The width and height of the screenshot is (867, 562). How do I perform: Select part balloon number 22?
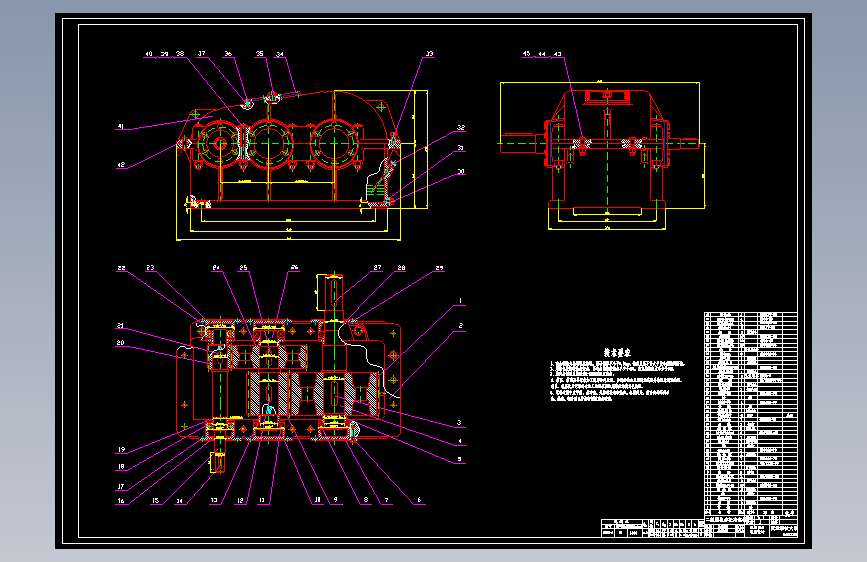(x=121, y=268)
